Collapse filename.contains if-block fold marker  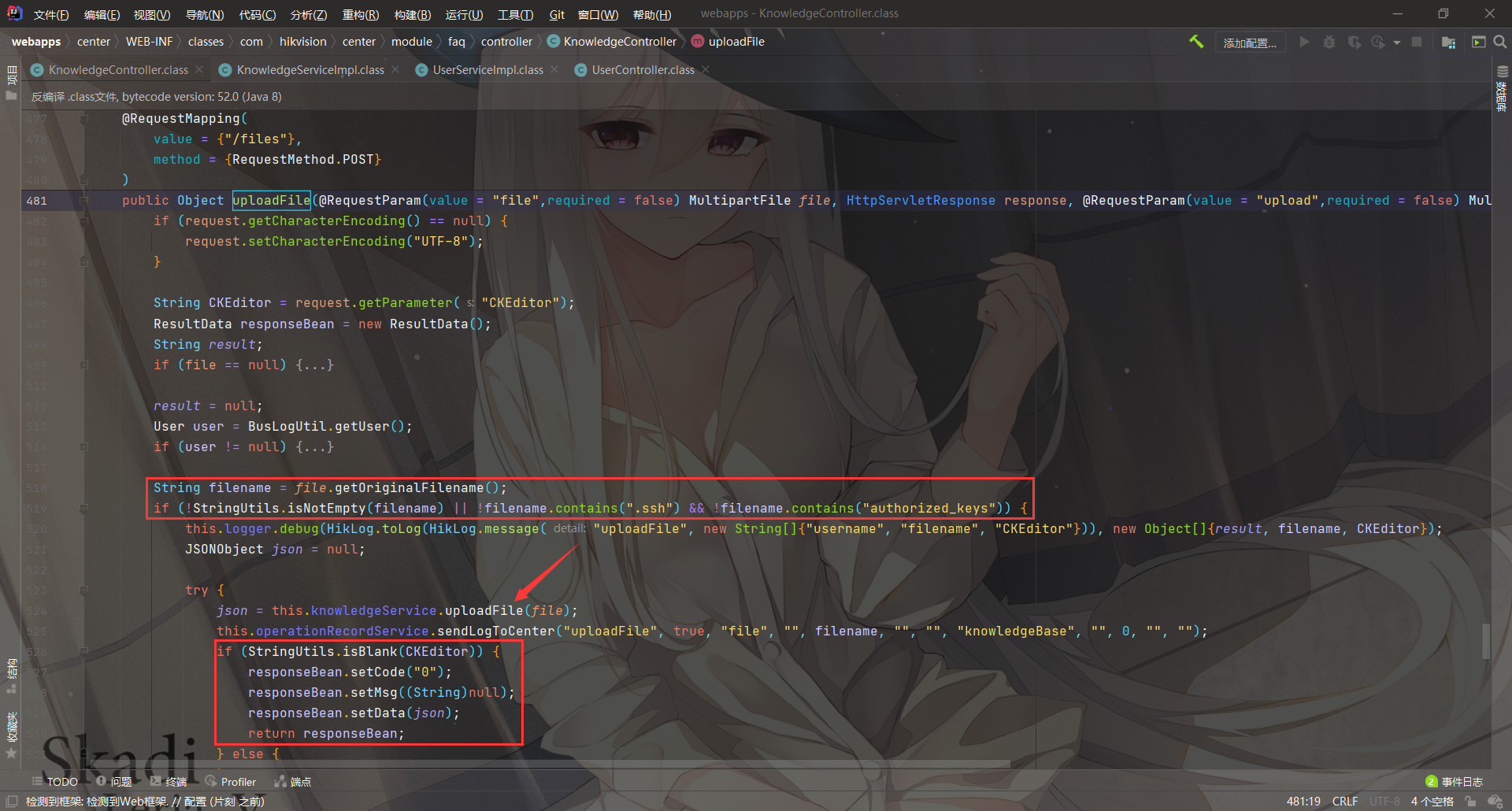(83, 509)
